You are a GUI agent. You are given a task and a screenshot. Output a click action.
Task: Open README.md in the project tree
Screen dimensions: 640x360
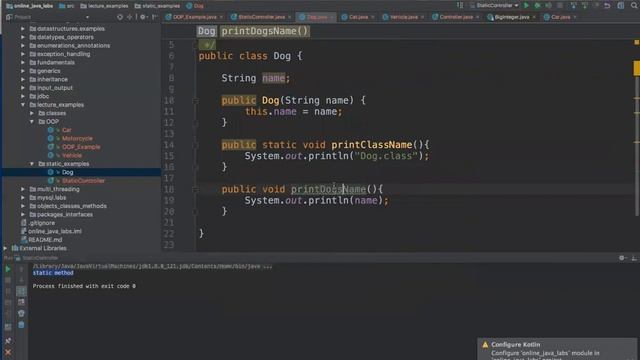[x=45, y=240]
